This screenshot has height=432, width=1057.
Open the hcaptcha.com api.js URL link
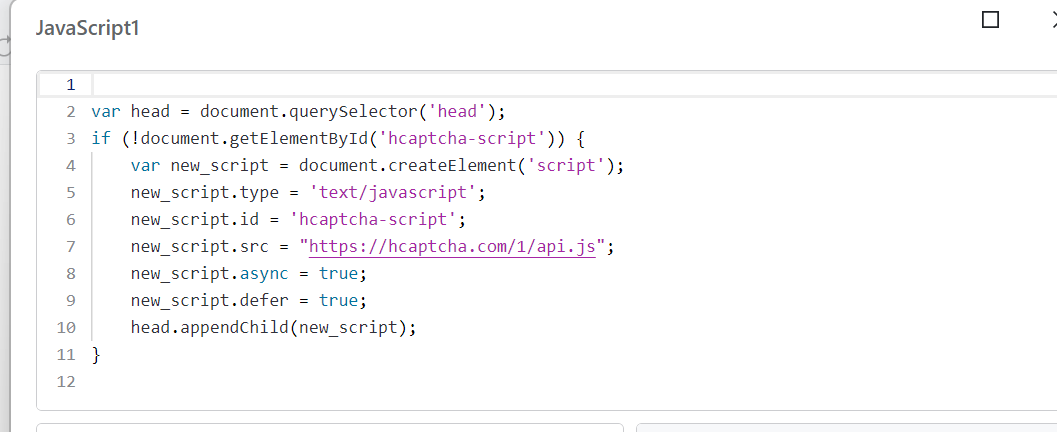click(451, 247)
